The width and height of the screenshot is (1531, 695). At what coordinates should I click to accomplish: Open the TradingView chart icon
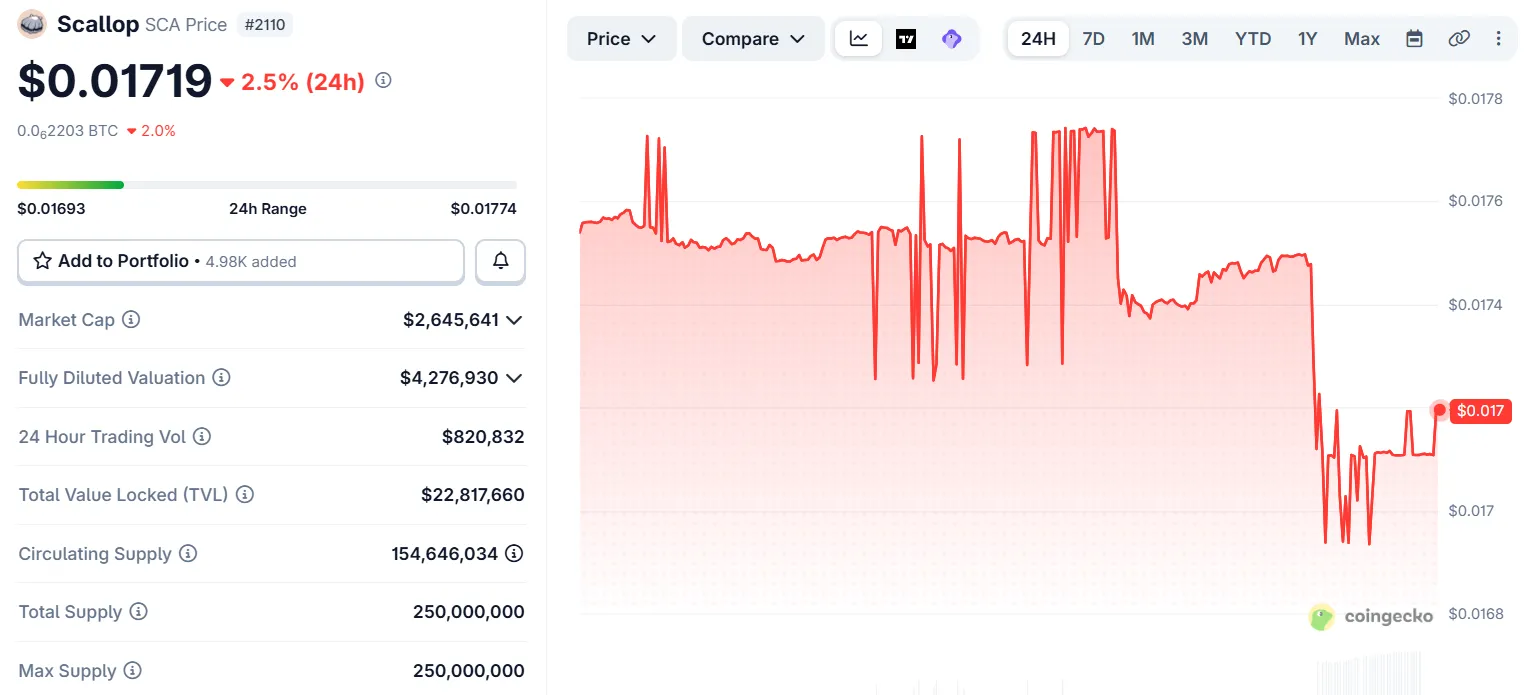[906, 39]
